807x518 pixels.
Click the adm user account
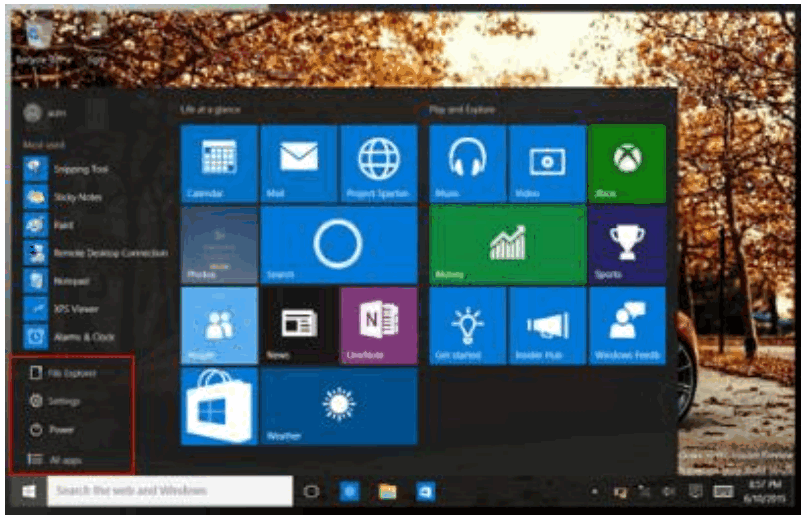click(45, 112)
